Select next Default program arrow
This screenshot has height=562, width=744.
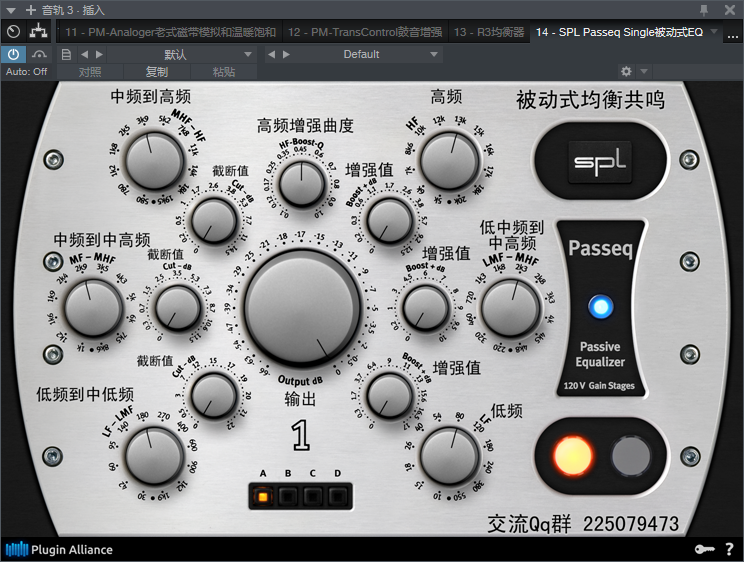coord(286,55)
